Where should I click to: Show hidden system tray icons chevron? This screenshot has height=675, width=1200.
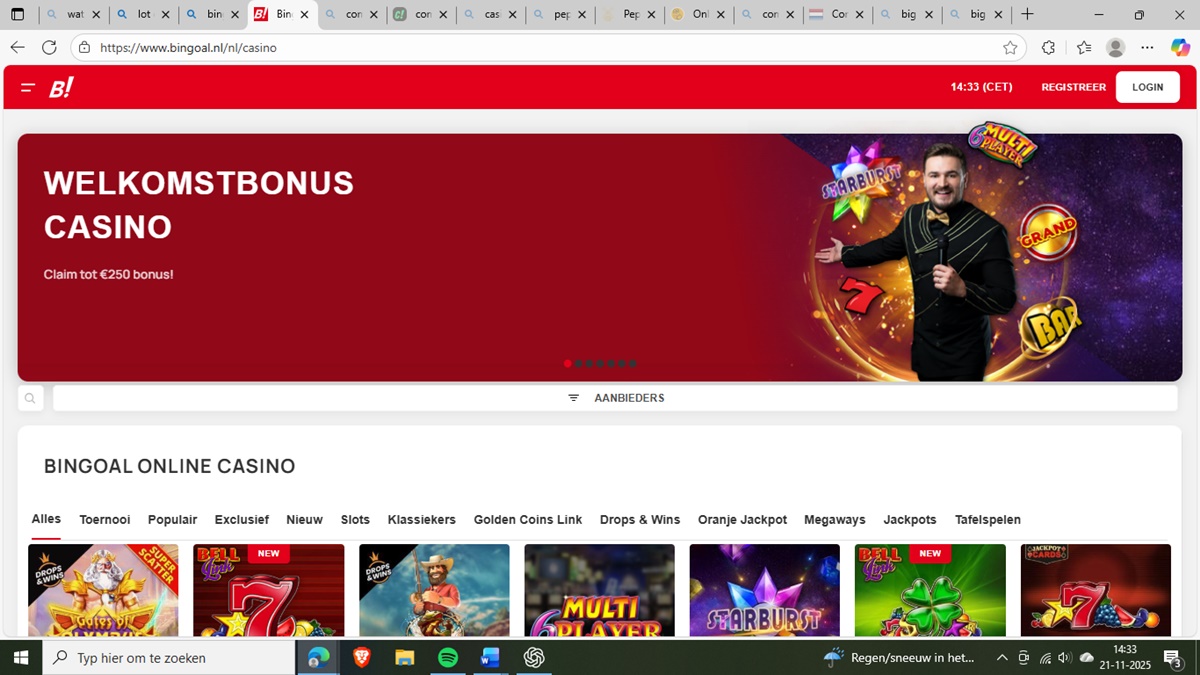tap(1002, 658)
